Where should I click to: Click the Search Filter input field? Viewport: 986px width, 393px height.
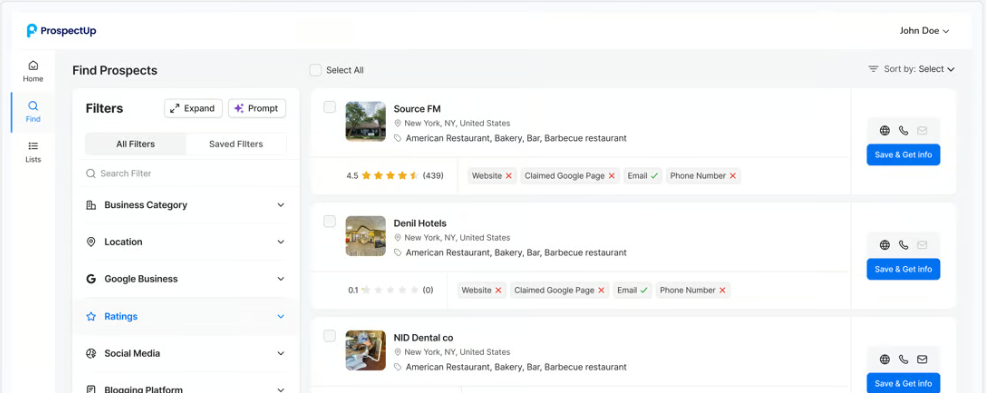[186, 173]
